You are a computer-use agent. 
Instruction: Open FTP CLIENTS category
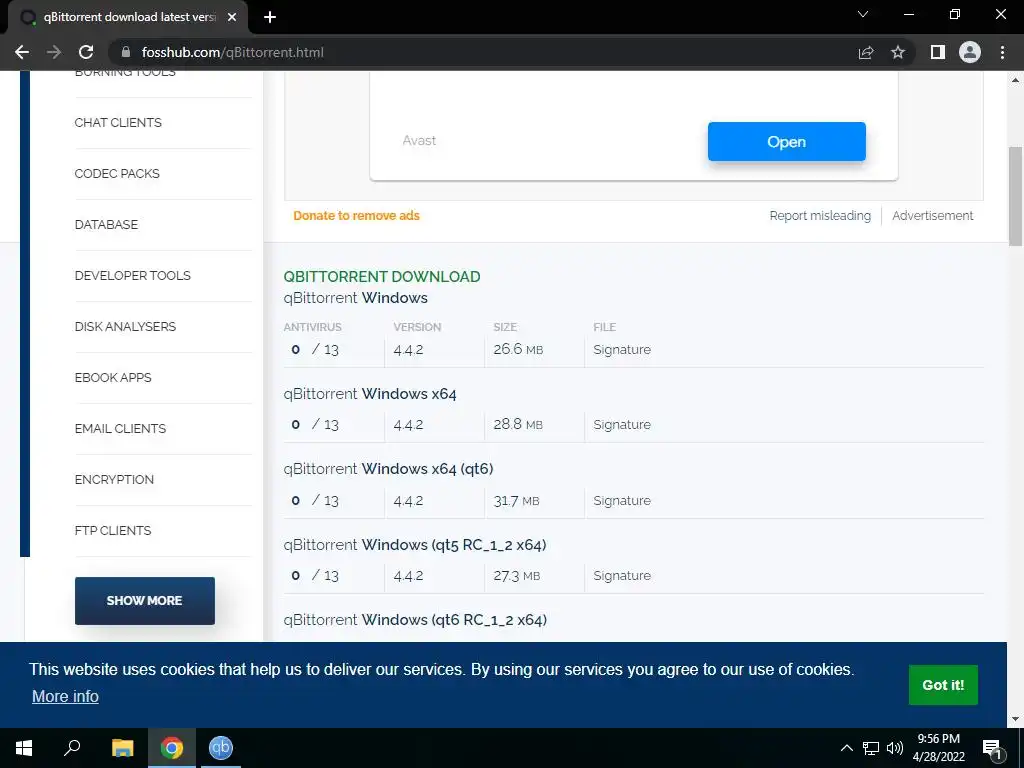[113, 530]
